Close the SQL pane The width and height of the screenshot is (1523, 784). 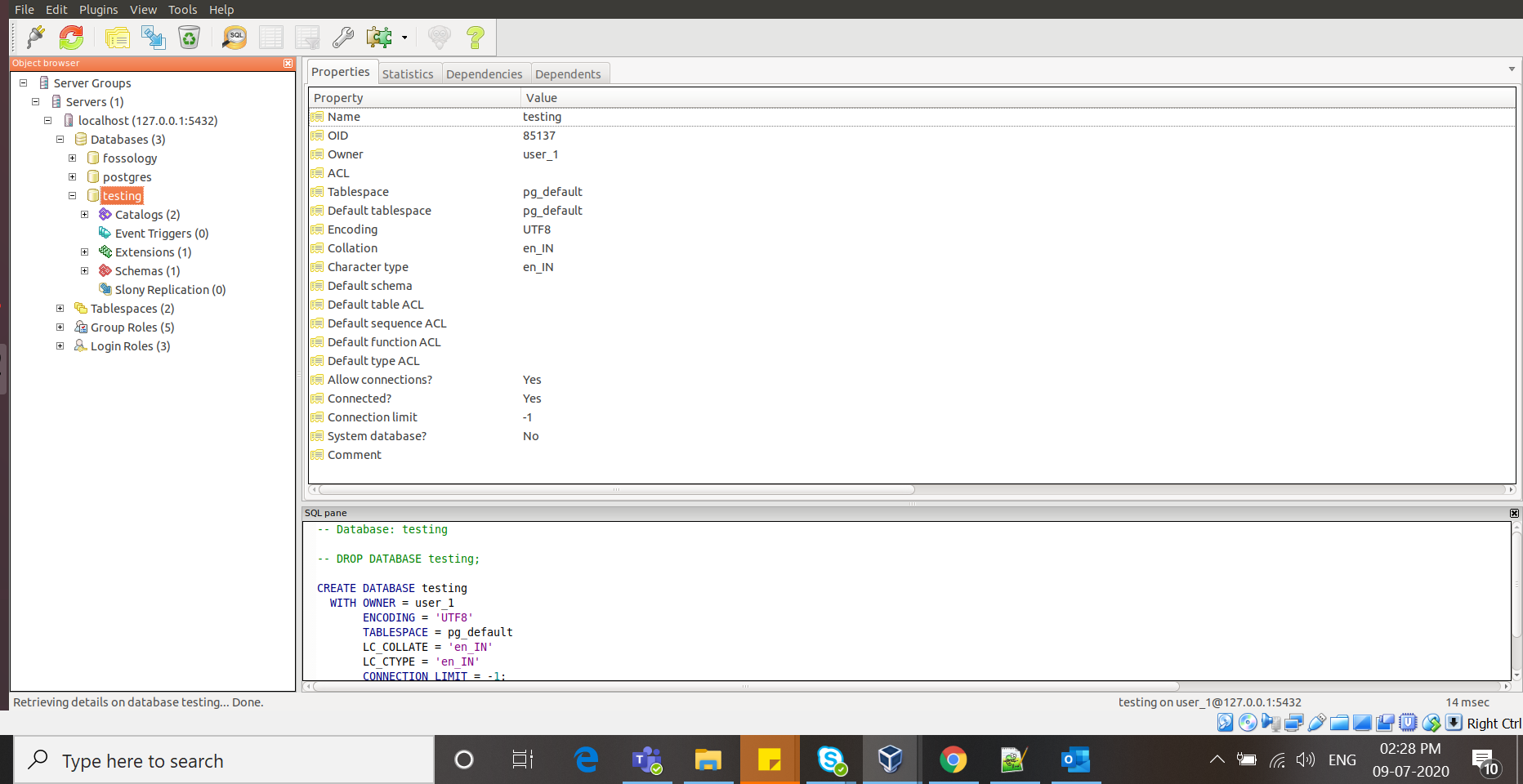pyautogui.click(x=1514, y=513)
